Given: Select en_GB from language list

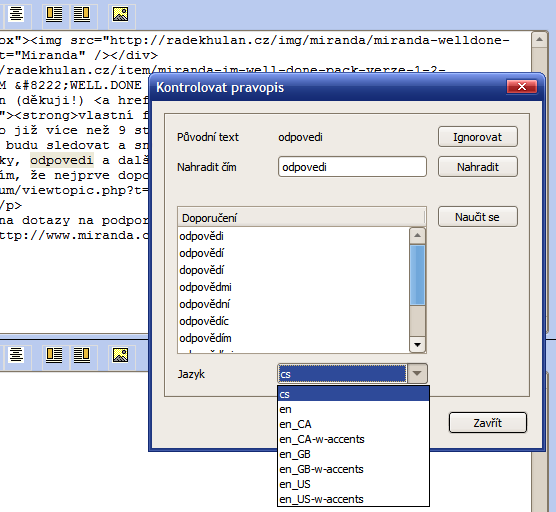Looking at the screenshot, I should 353,454.
